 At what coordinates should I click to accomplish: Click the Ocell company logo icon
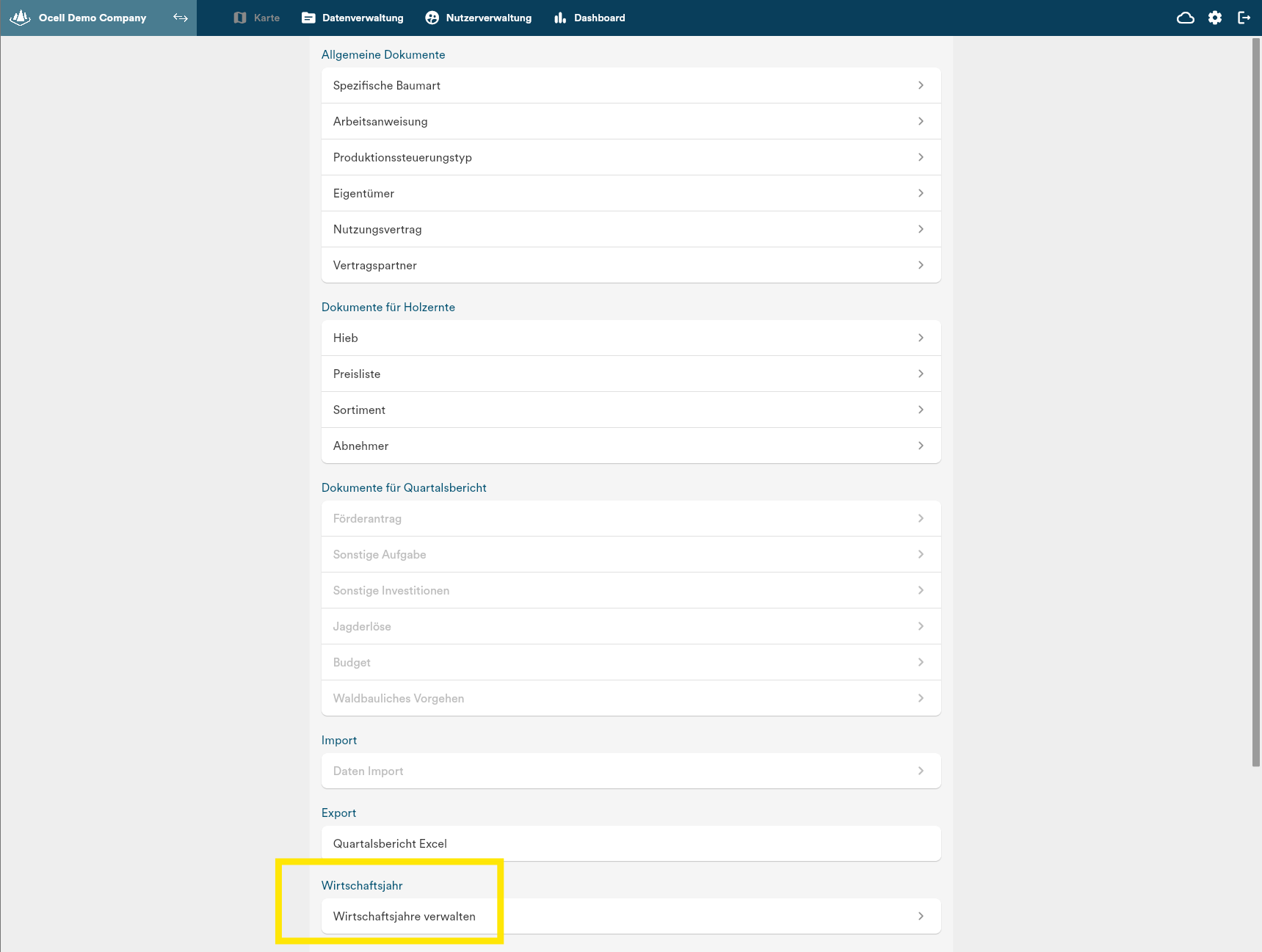click(x=20, y=18)
